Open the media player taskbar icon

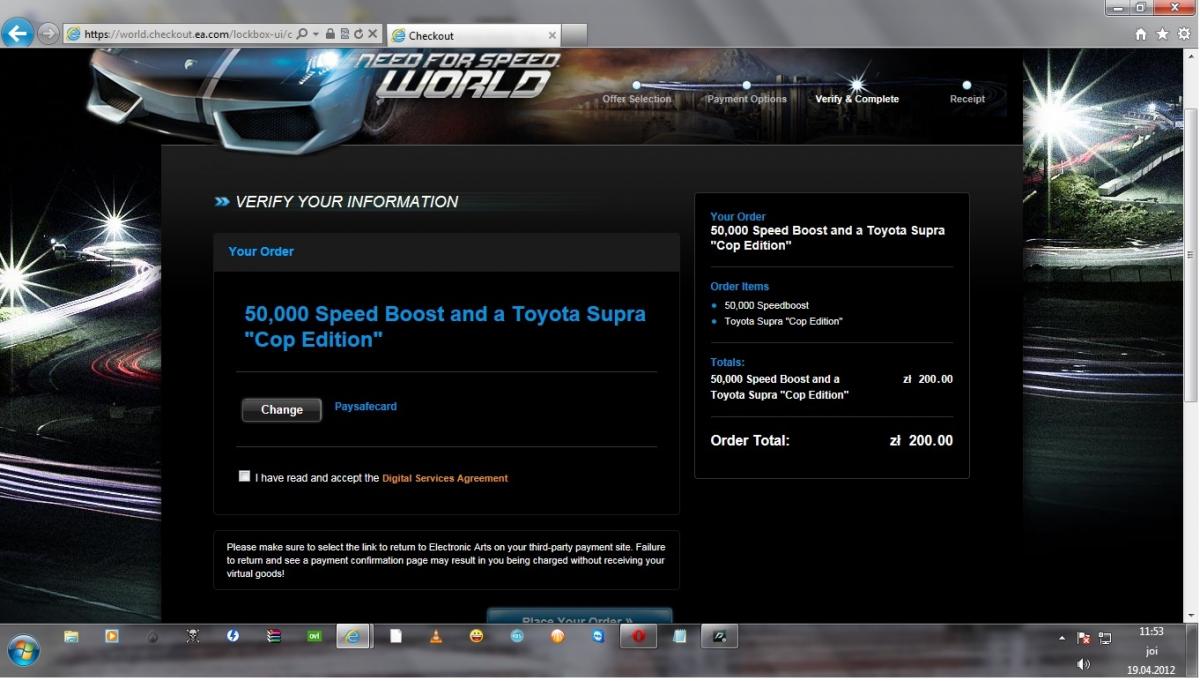[x=112, y=636]
